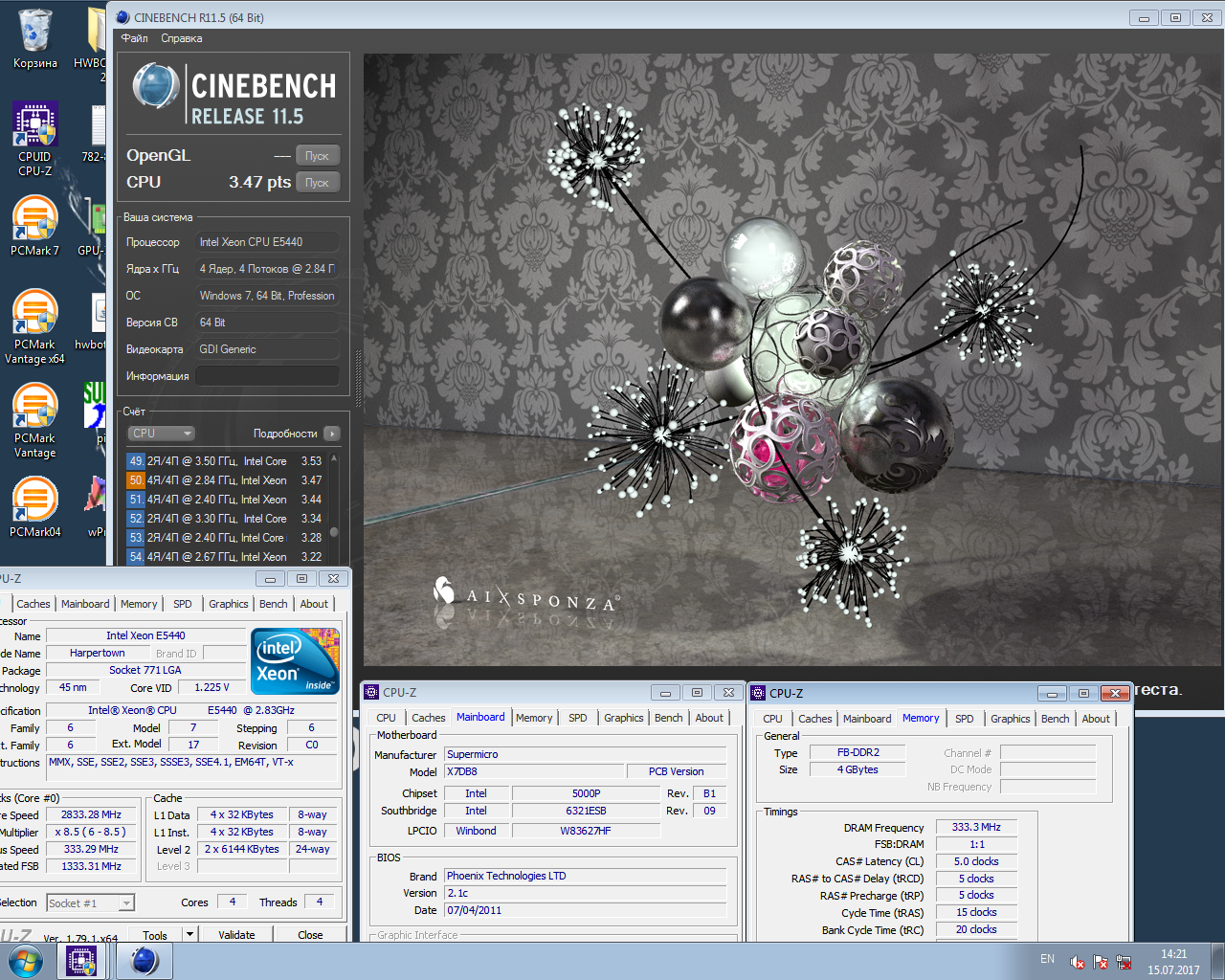Click the network status tray icon
Viewport: 1225px width, 980px height.
[1124, 962]
